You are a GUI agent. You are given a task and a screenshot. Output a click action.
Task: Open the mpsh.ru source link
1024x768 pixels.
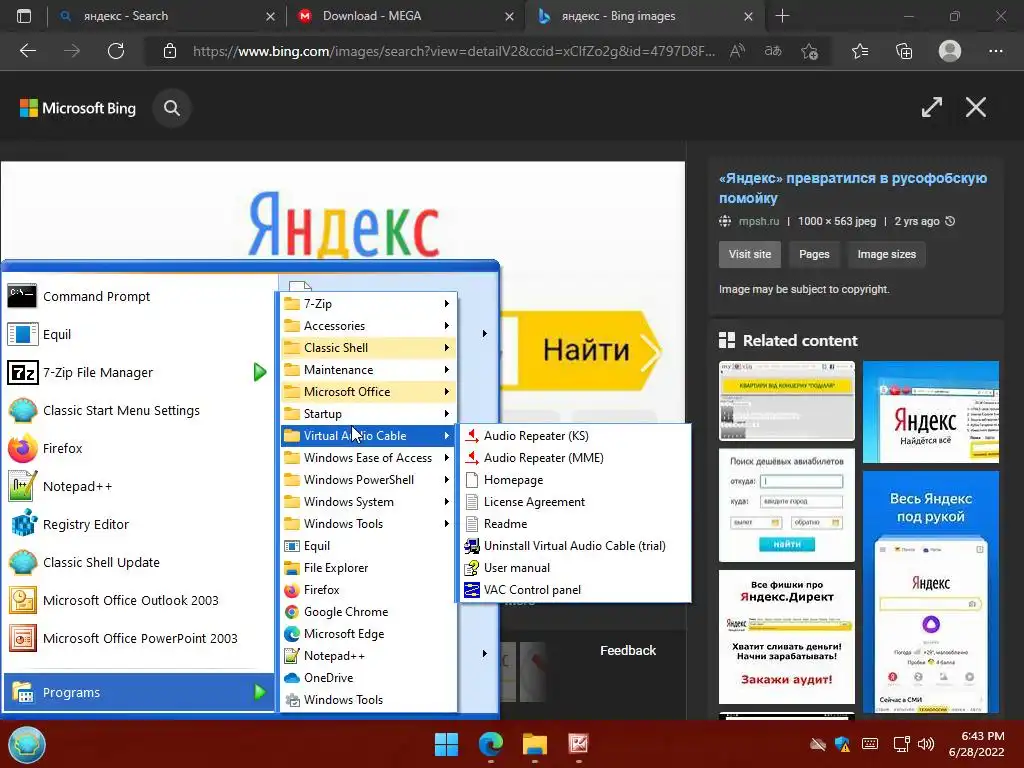click(x=759, y=221)
